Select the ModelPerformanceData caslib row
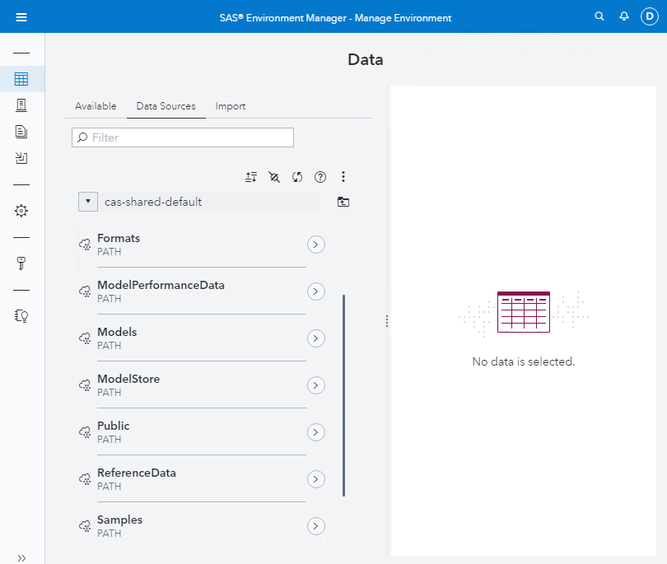 click(202, 291)
